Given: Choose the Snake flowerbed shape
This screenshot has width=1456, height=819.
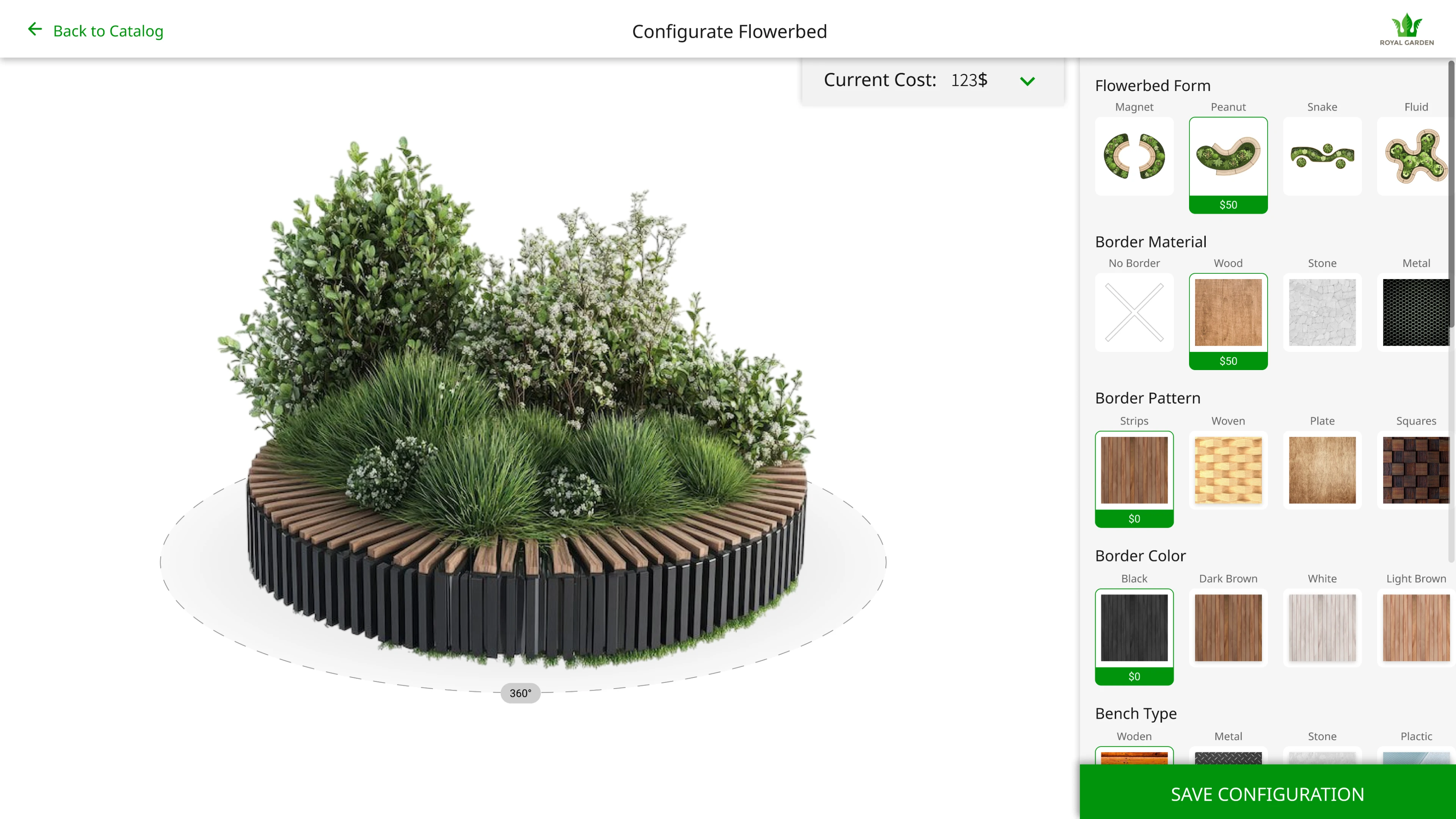Looking at the screenshot, I should coord(1321,156).
